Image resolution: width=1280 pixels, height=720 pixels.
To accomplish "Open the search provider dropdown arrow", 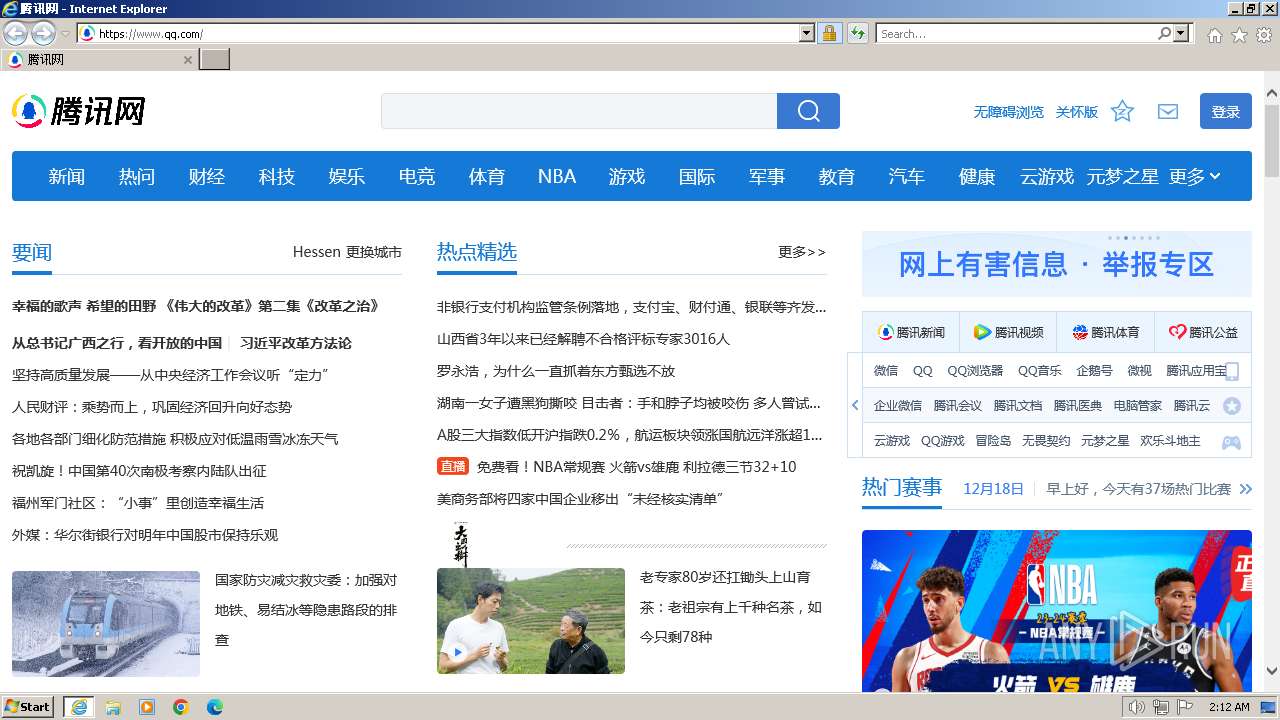I will tap(1182, 33).
